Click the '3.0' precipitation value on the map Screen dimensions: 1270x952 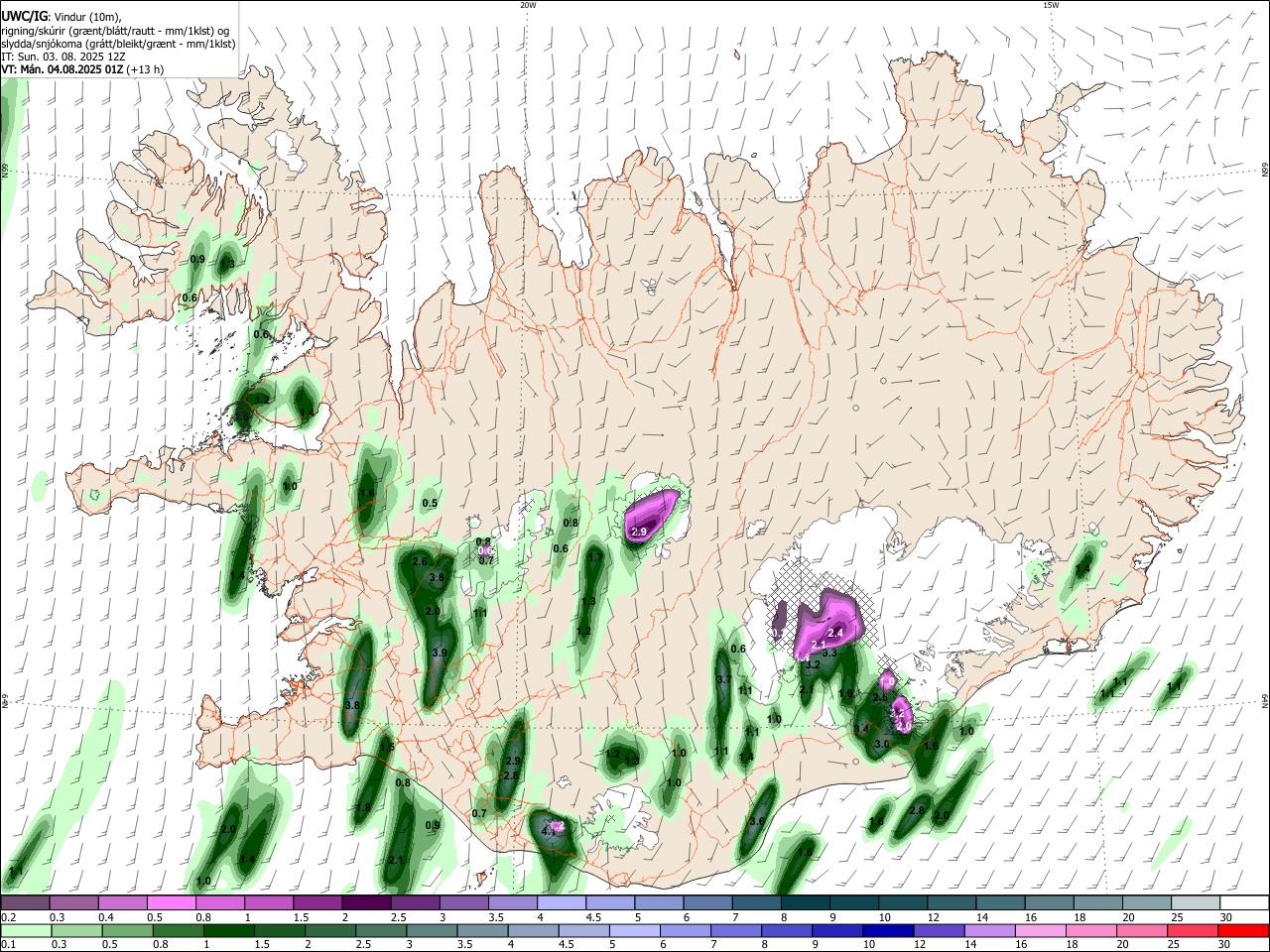tap(882, 744)
